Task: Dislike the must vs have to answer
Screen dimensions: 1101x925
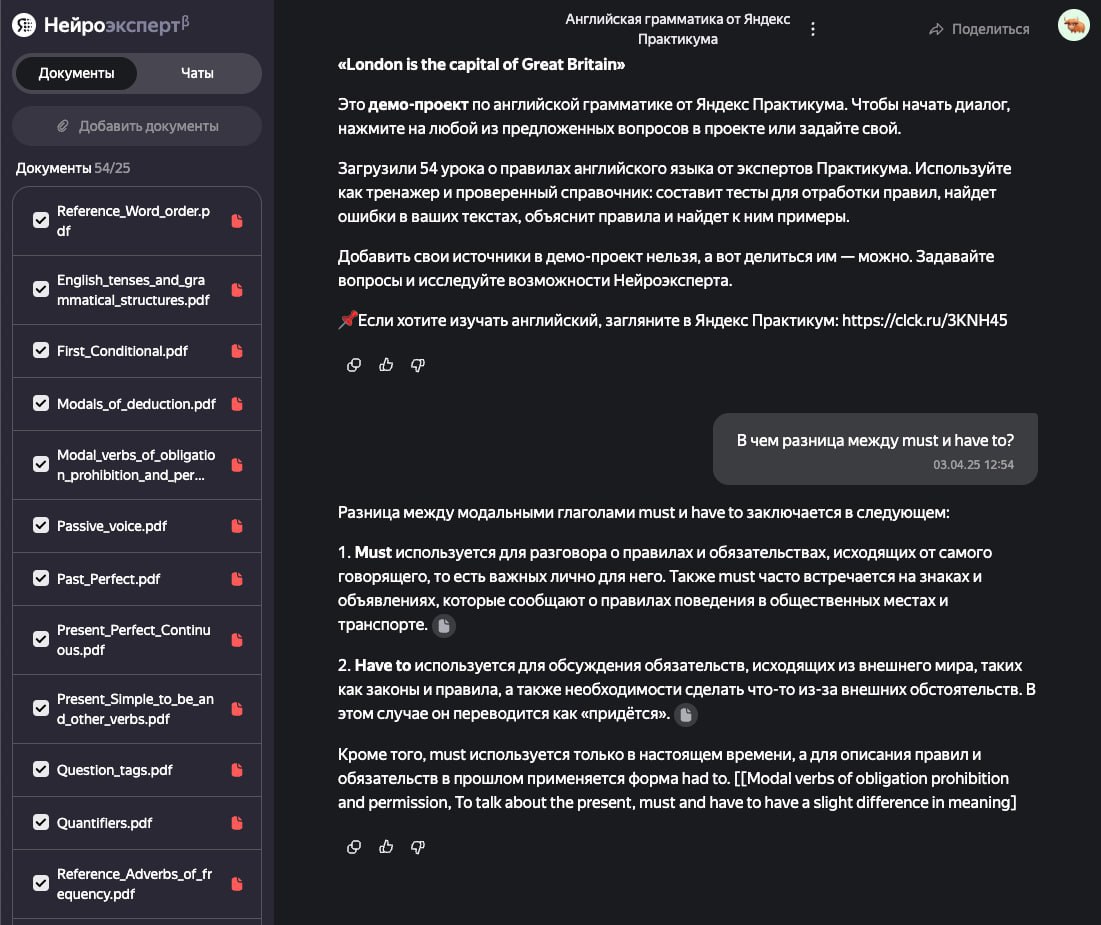Action: [418, 847]
